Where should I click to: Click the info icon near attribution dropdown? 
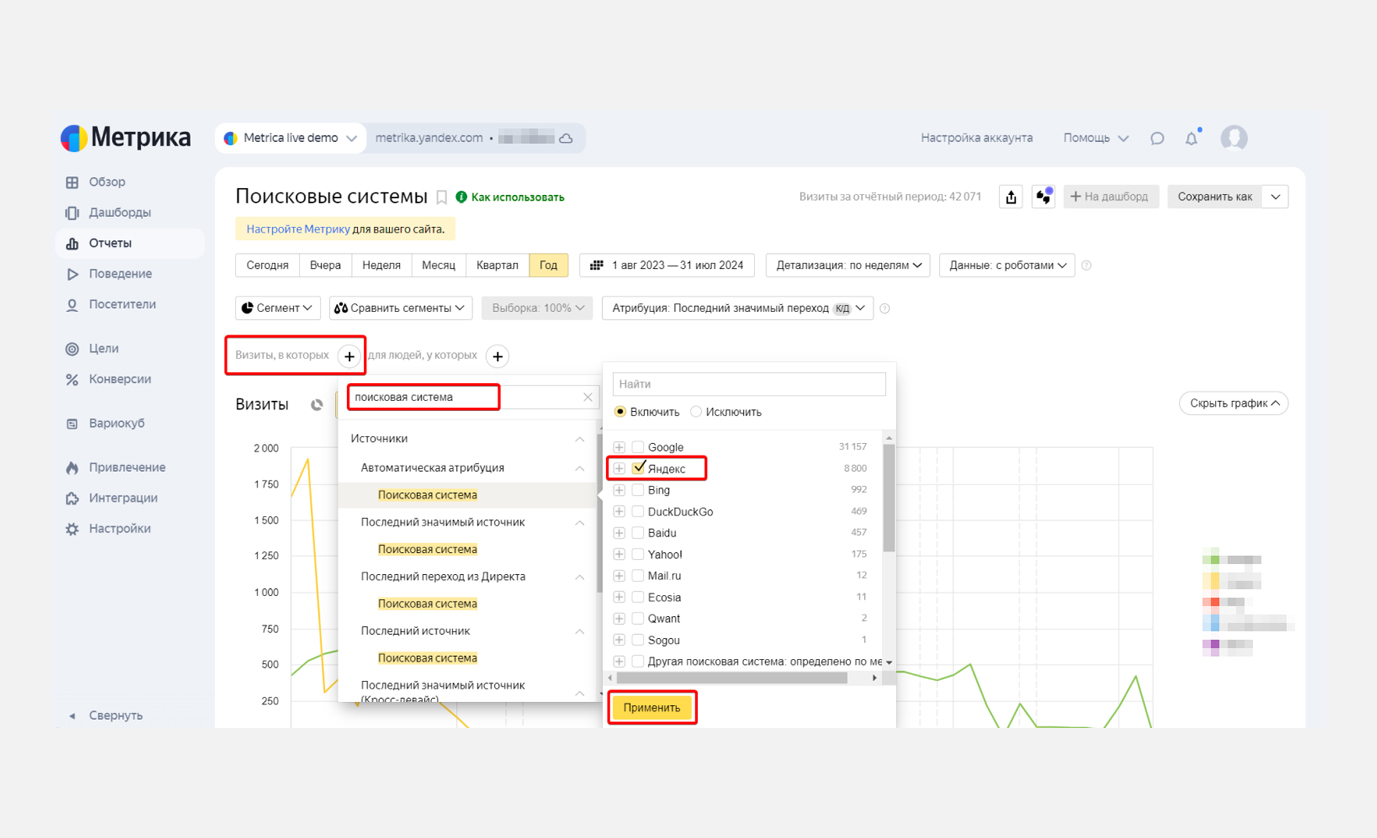[884, 308]
